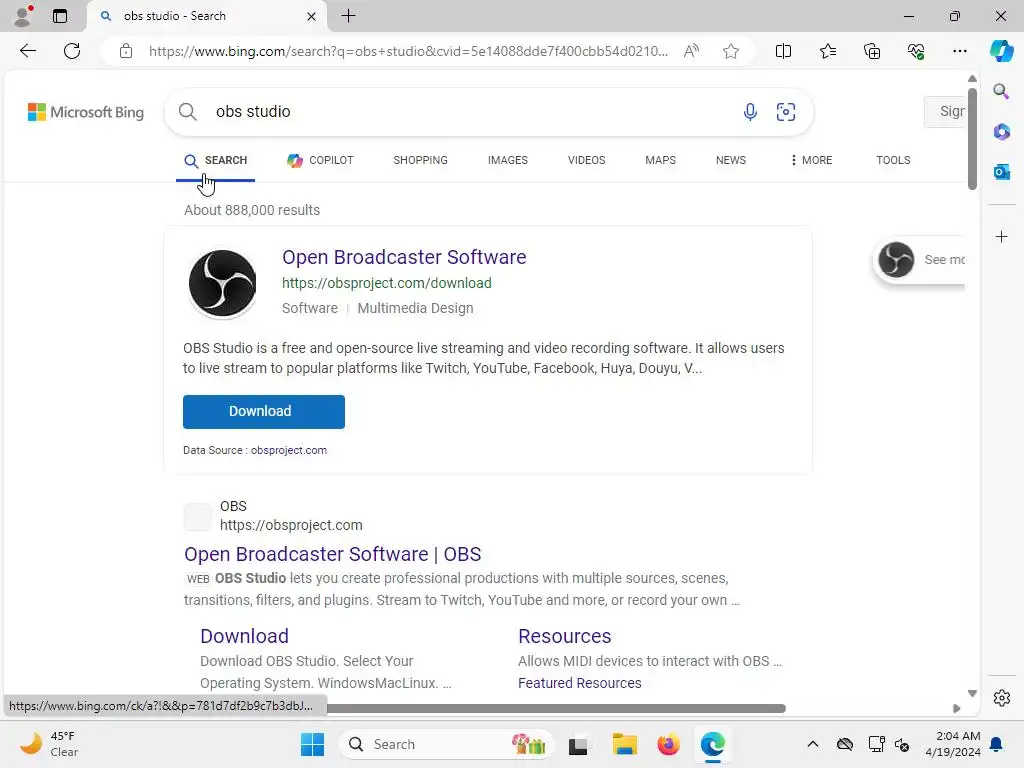The height and width of the screenshot is (768, 1024).
Task: Click the Sign in button
Action: pyautogui.click(x=944, y=112)
